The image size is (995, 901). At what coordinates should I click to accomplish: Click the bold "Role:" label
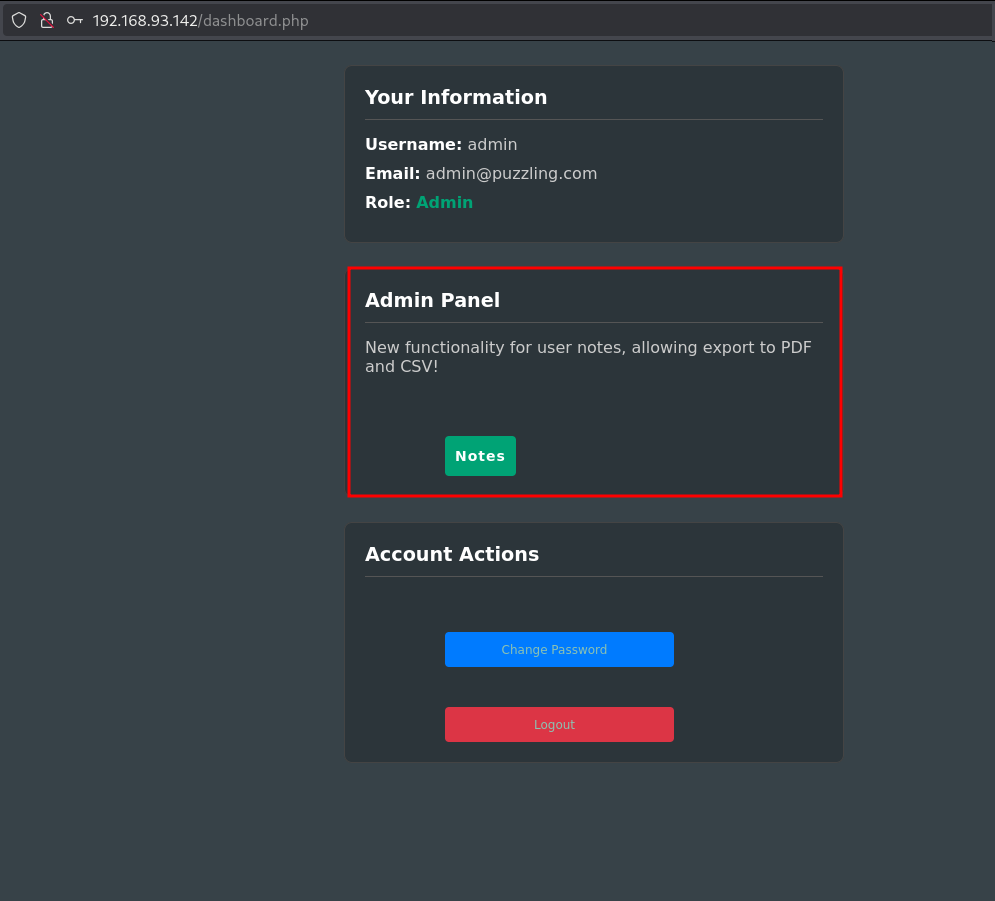(x=387, y=202)
